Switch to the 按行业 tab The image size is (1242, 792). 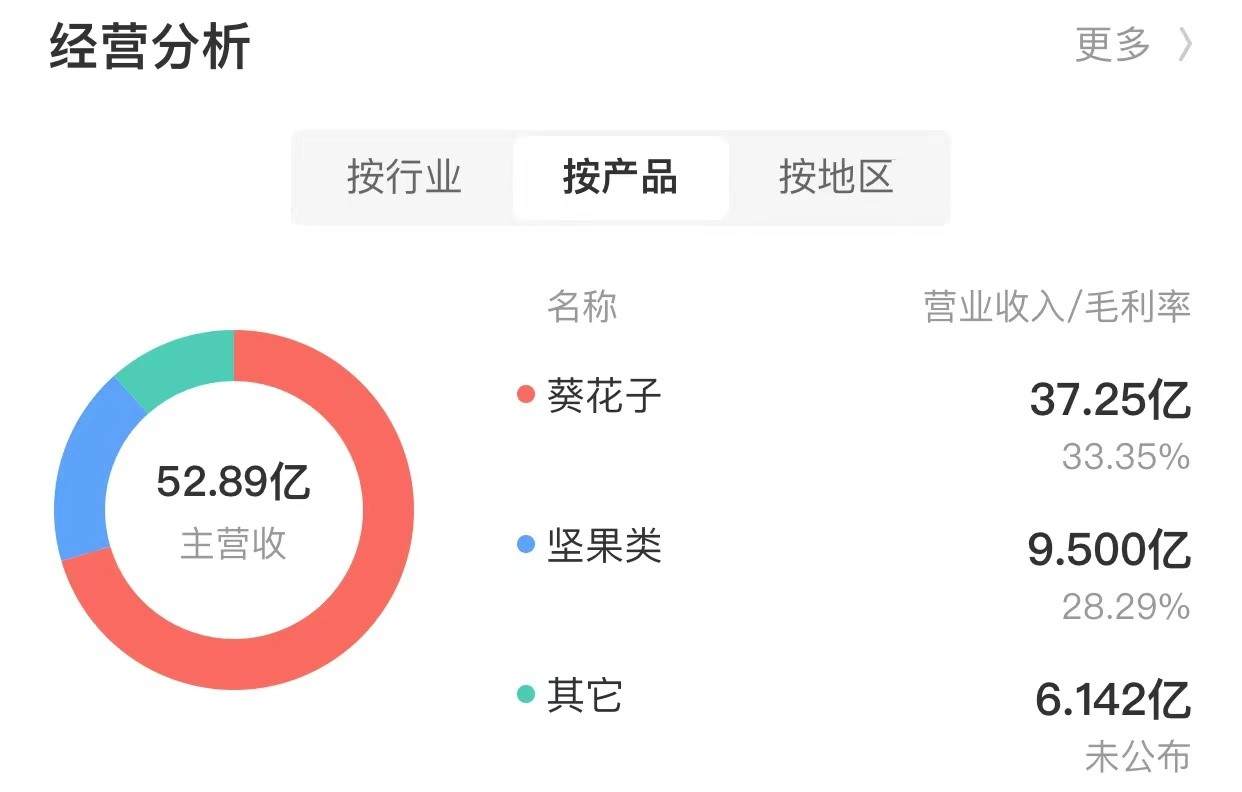pos(404,178)
